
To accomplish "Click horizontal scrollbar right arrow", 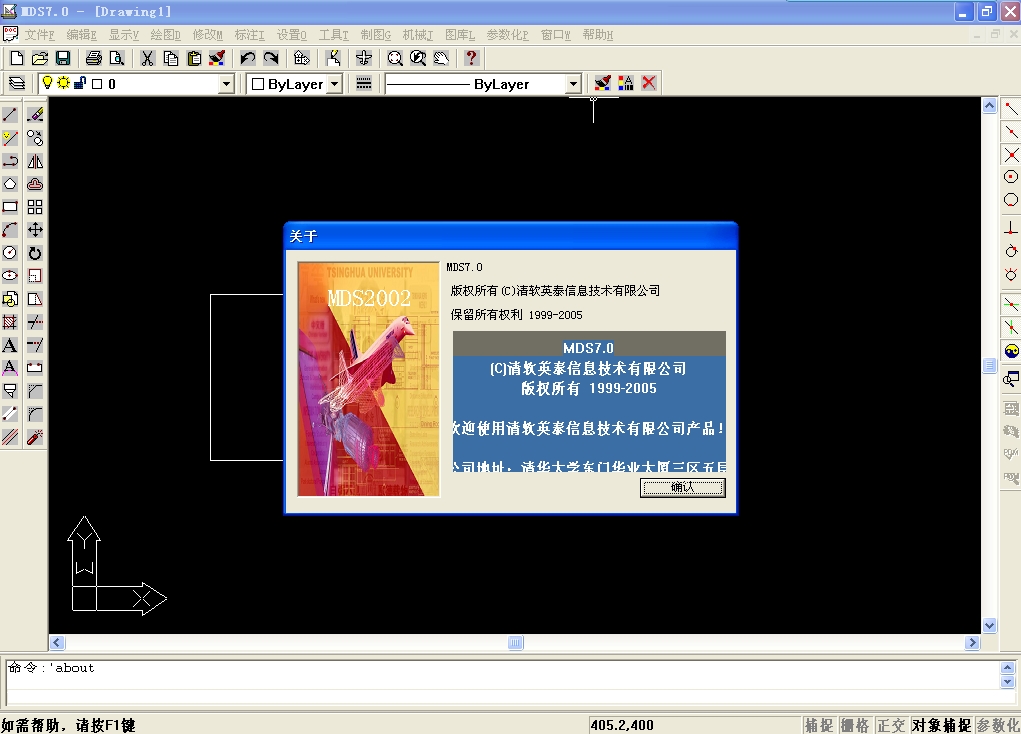I will (972, 643).
